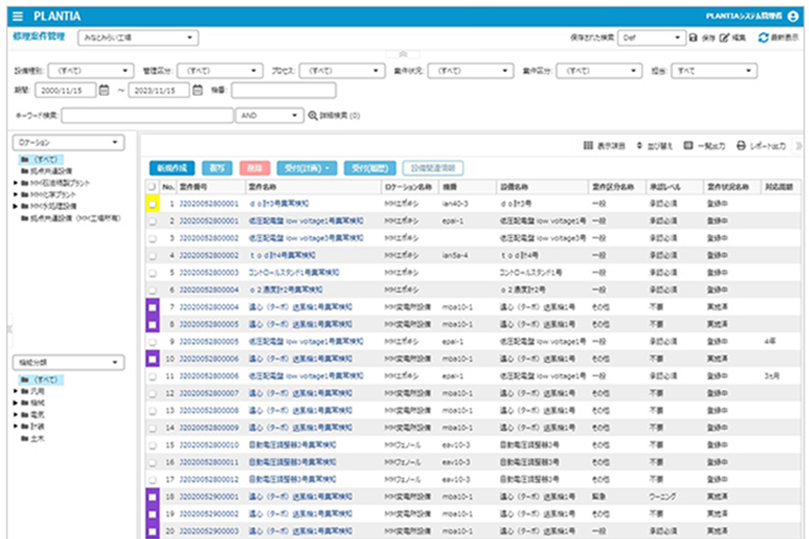Viewport: 809px width, 539px height.
Task: Toggle the select-all checkbox in table header
Action: point(152,187)
